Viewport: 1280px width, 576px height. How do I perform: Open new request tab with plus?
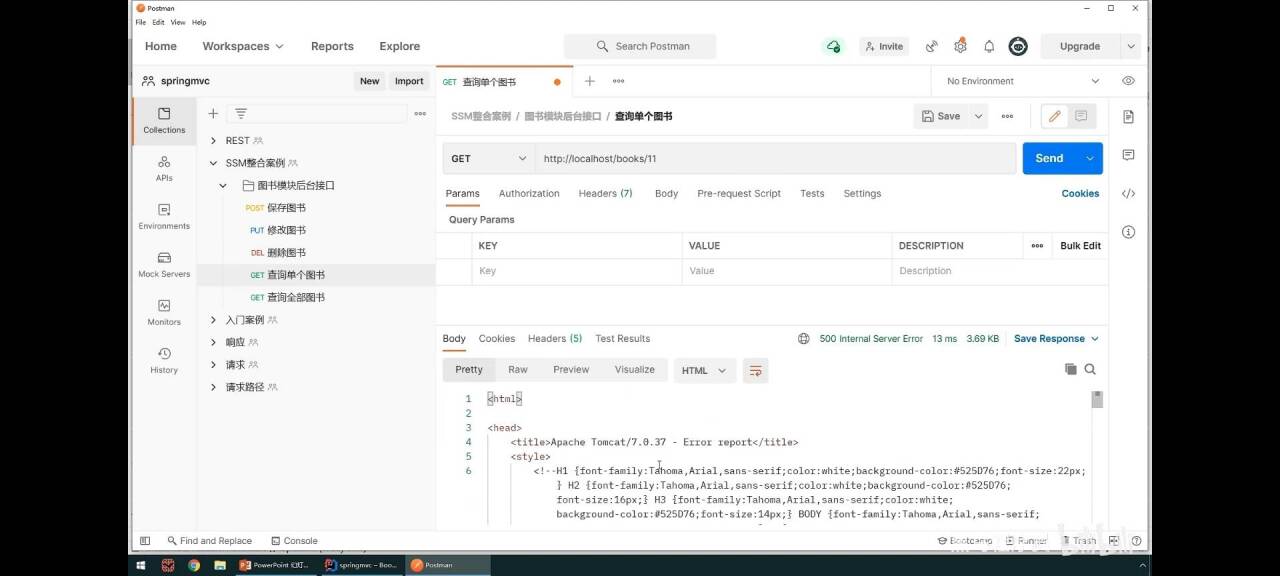590,81
